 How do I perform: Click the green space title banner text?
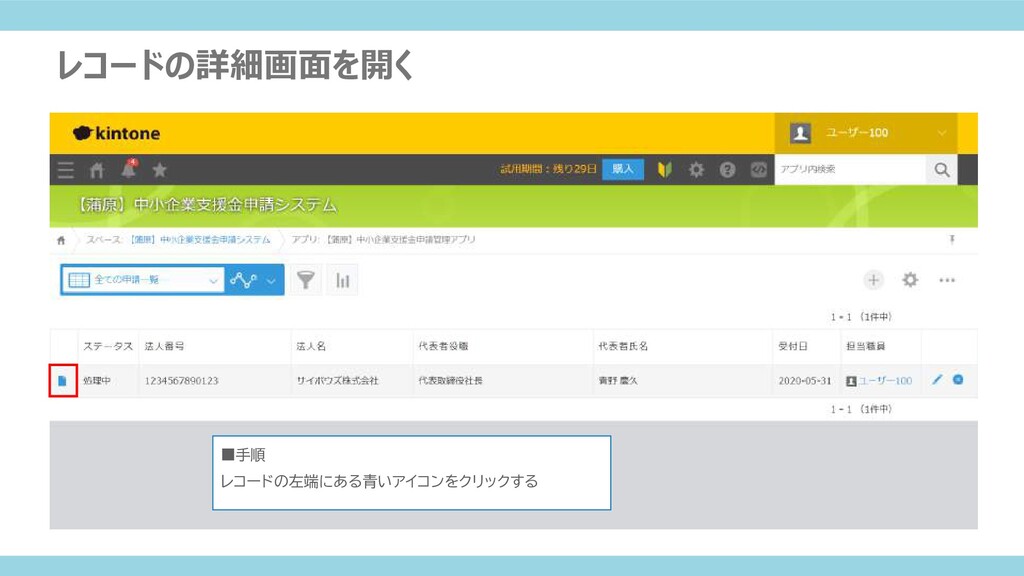206,205
